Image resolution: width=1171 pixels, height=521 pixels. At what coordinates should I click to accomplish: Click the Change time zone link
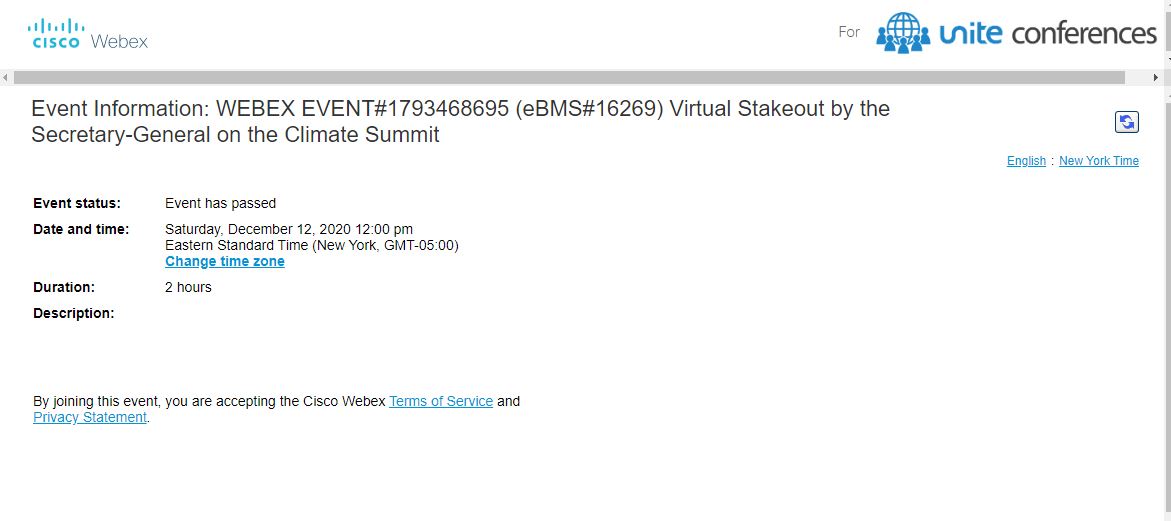225,261
